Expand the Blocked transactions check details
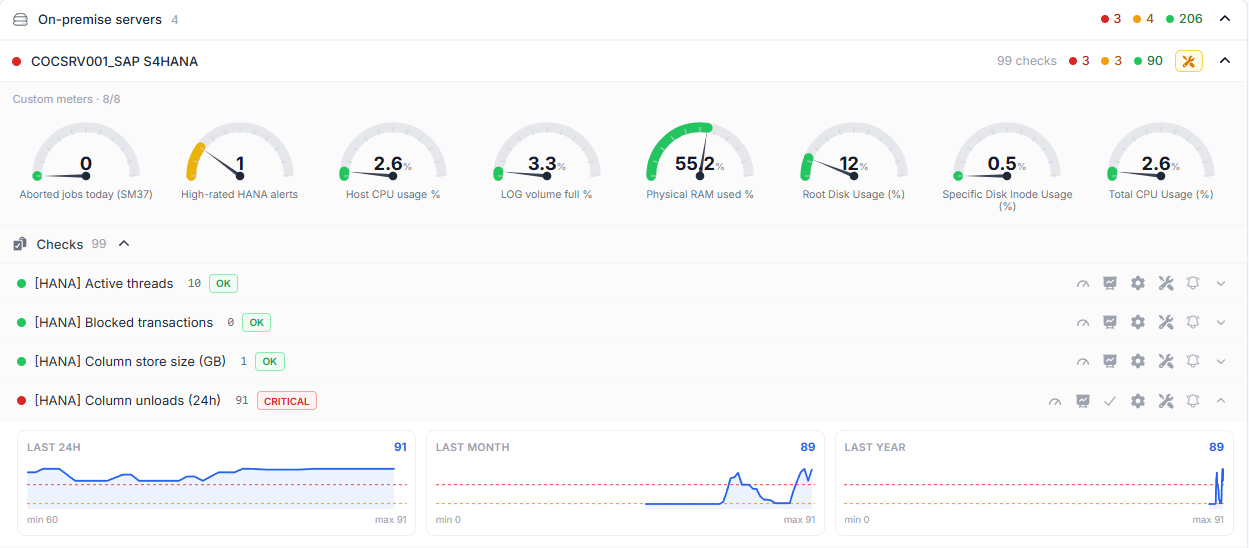This screenshot has height=548, width=1249. click(1221, 322)
